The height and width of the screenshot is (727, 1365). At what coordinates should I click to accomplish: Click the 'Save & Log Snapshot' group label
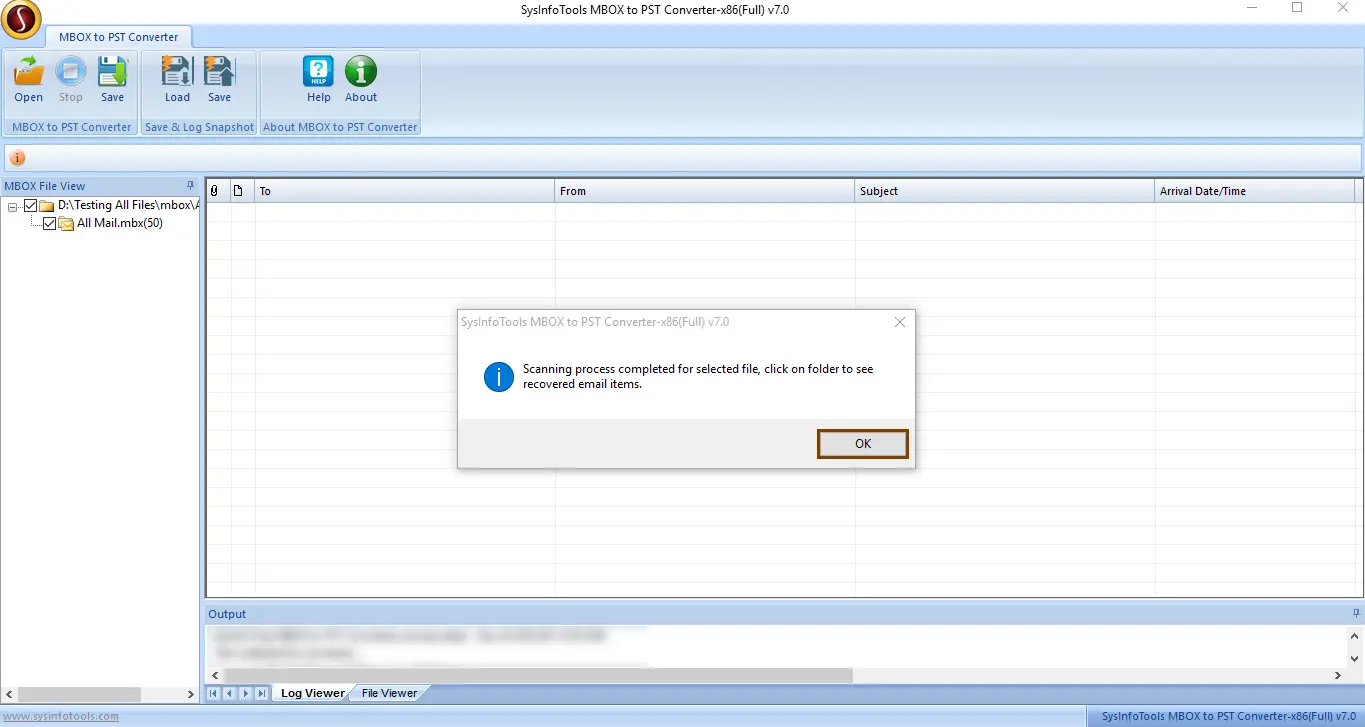[199, 127]
